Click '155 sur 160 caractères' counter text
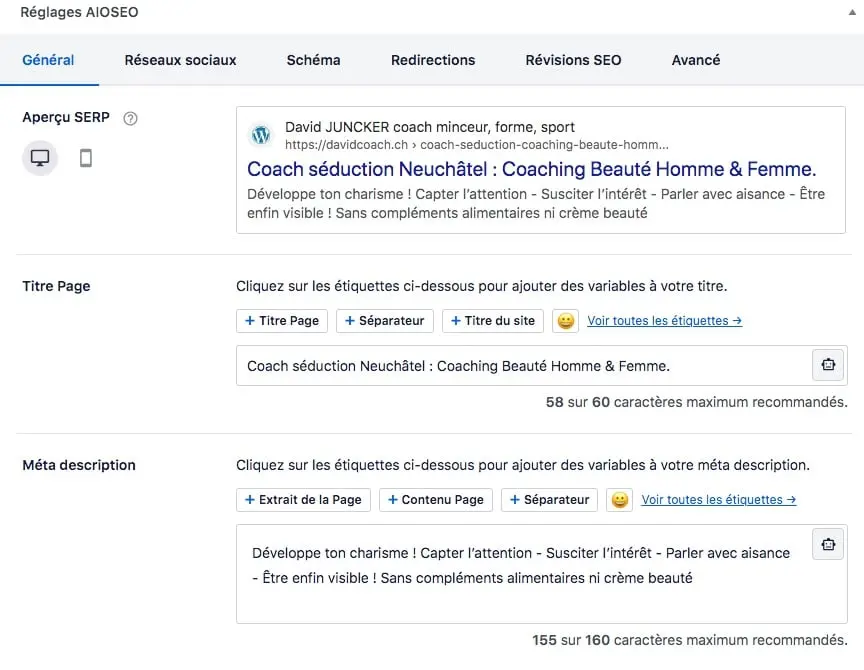 (x=690, y=640)
